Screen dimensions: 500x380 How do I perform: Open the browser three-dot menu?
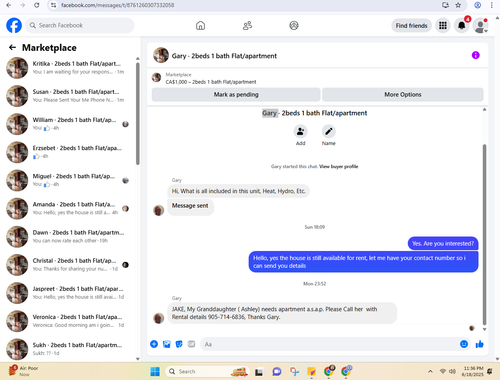492,5
